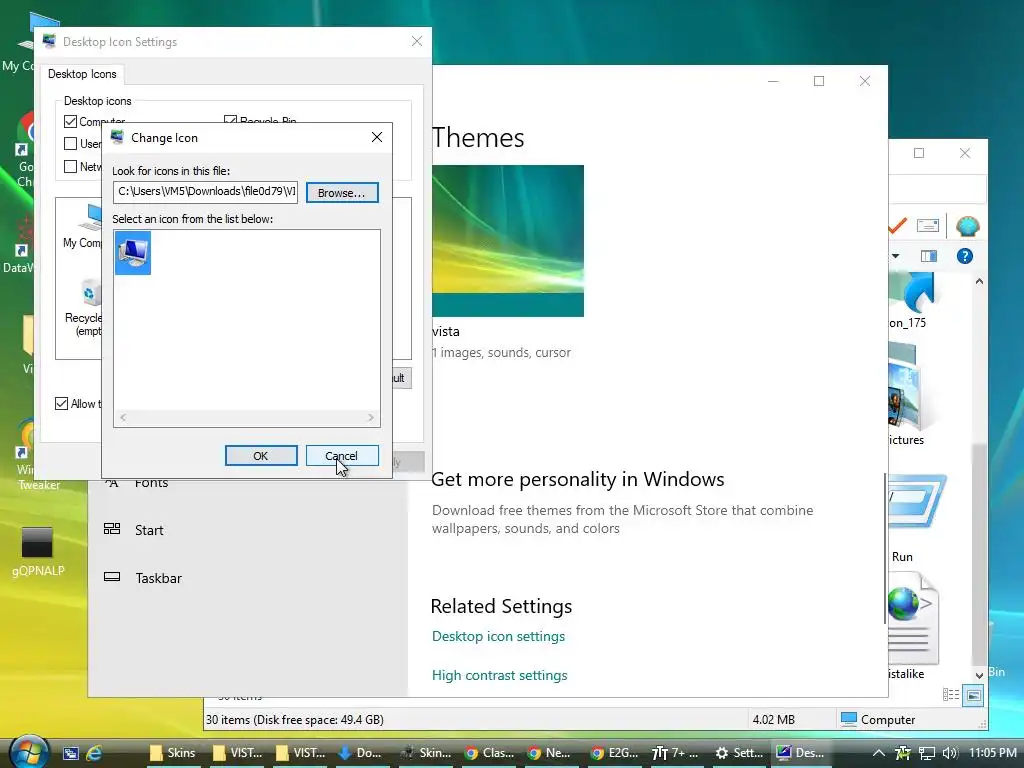Toggle the Network desktop icon checkbox
Screen dimensions: 1024x768
[71, 167]
